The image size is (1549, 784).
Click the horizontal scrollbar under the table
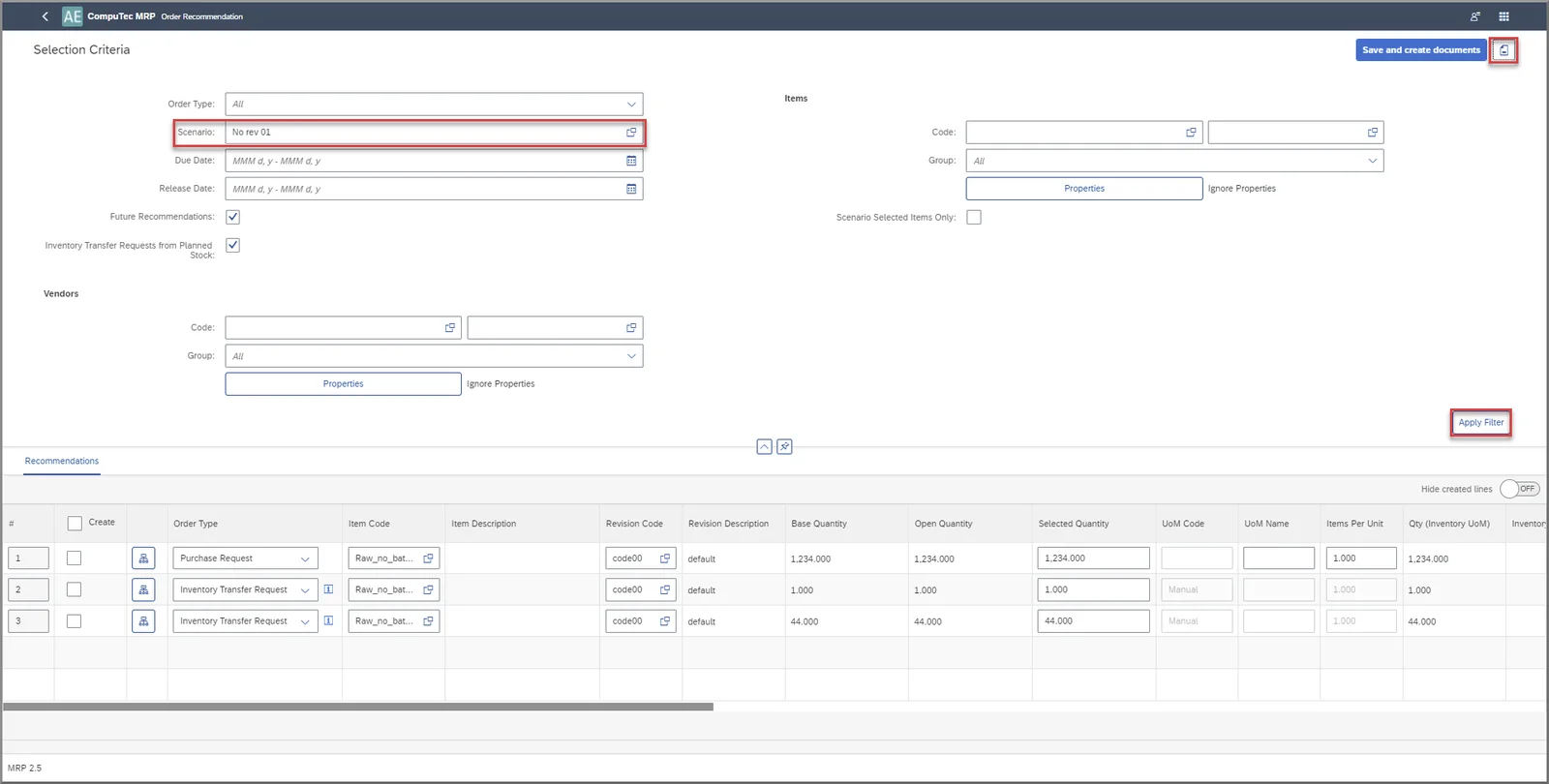point(358,708)
